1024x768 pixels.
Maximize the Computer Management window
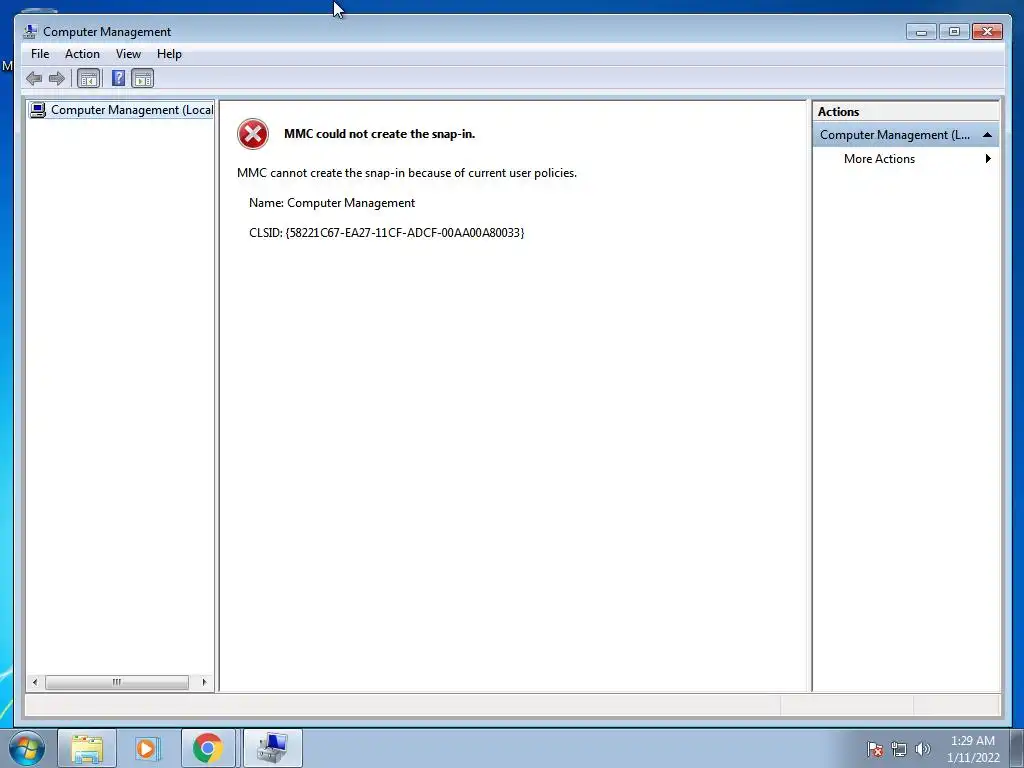(x=954, y=31)
